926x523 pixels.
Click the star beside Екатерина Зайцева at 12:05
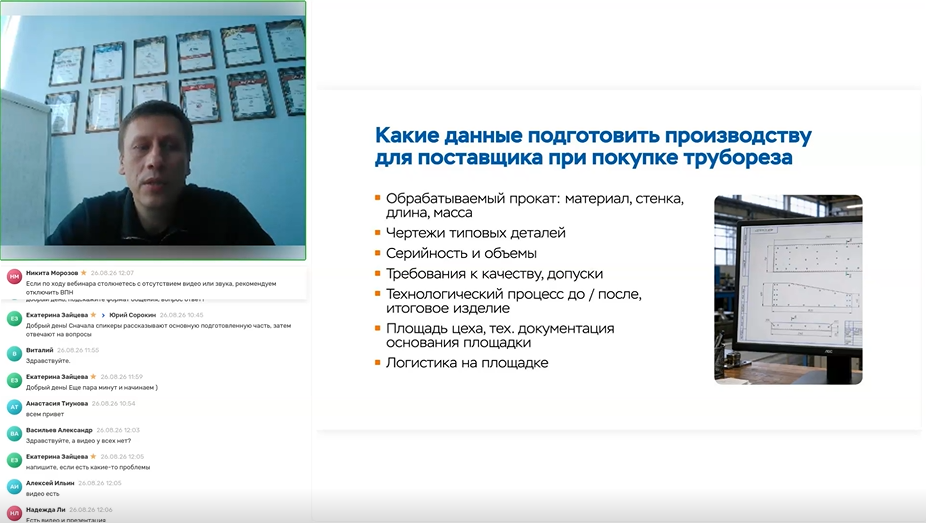(93, 456)
